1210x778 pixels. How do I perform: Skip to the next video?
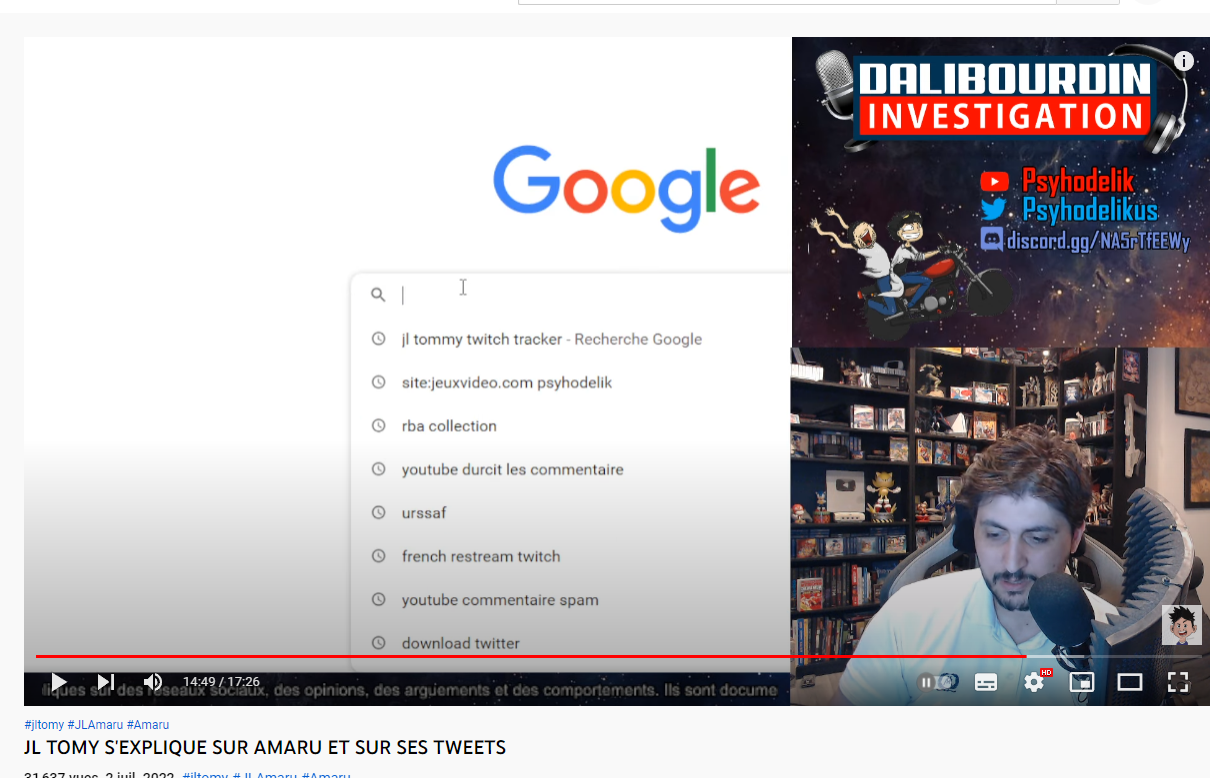(106, 682)
